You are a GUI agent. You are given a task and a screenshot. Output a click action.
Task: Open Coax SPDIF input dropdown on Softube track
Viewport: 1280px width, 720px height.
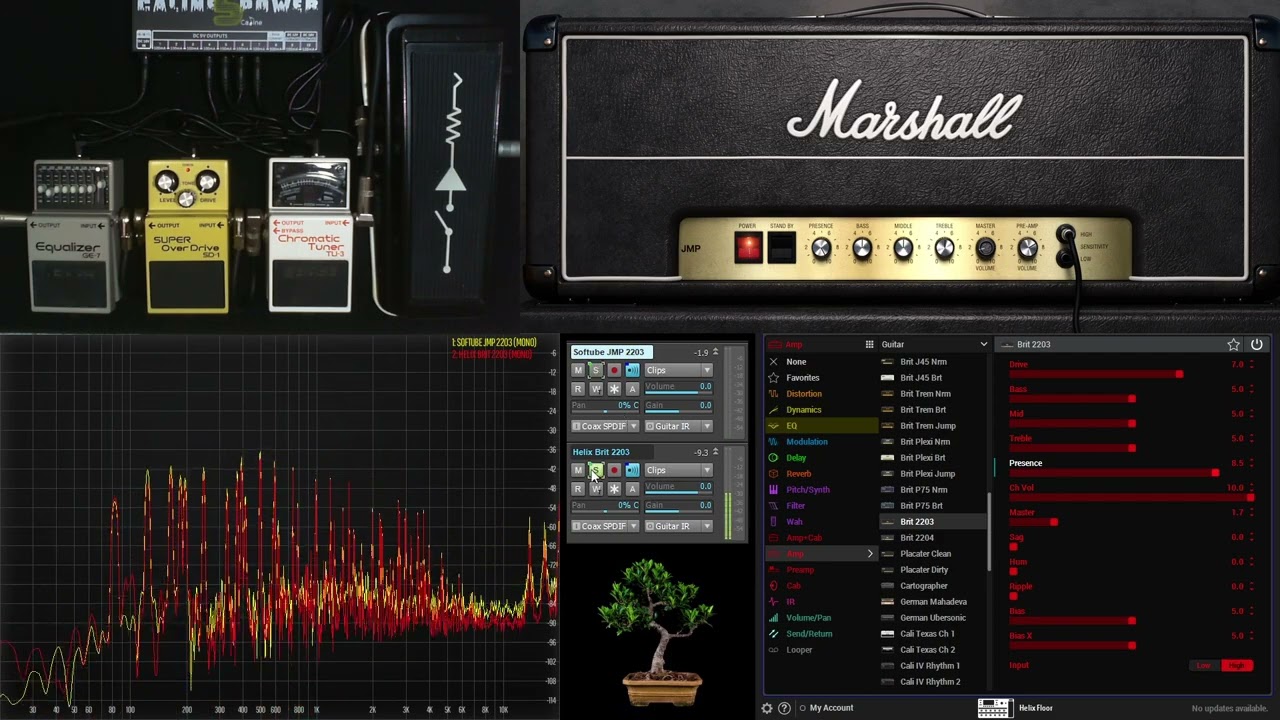pyautogui.click(x=605, y=426)
